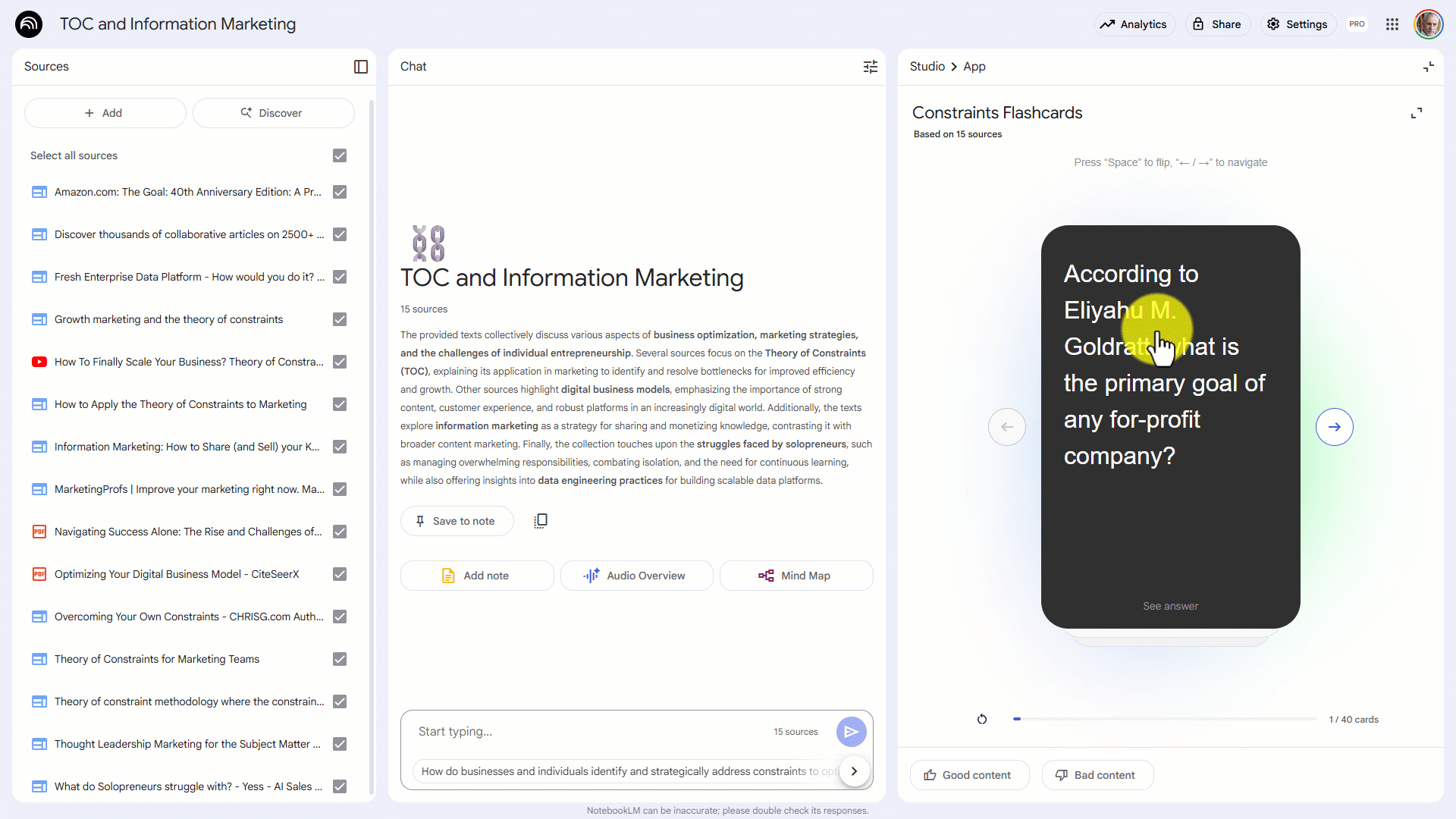Open the Settings menu

click(1298, 24)
